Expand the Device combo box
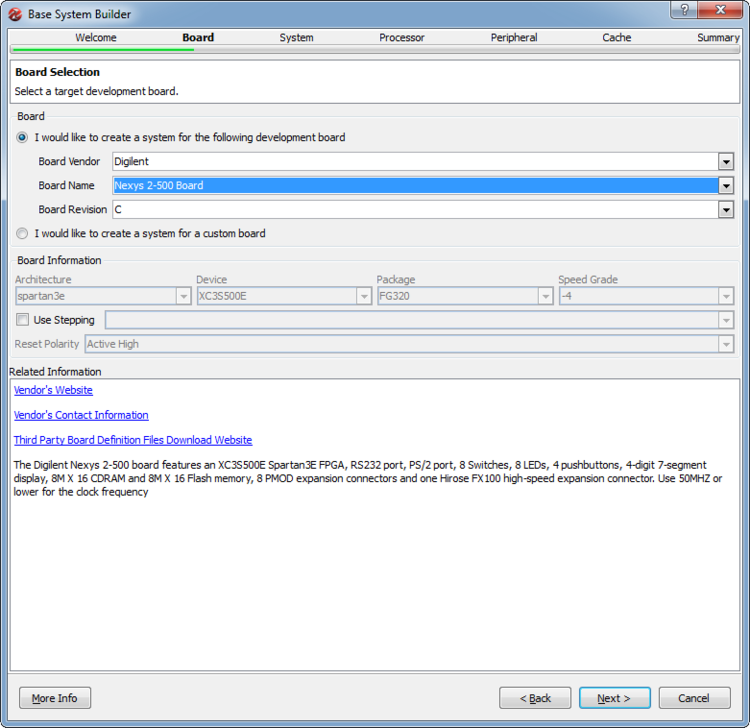This screenshot has width=750, height=728. (364, 296)
